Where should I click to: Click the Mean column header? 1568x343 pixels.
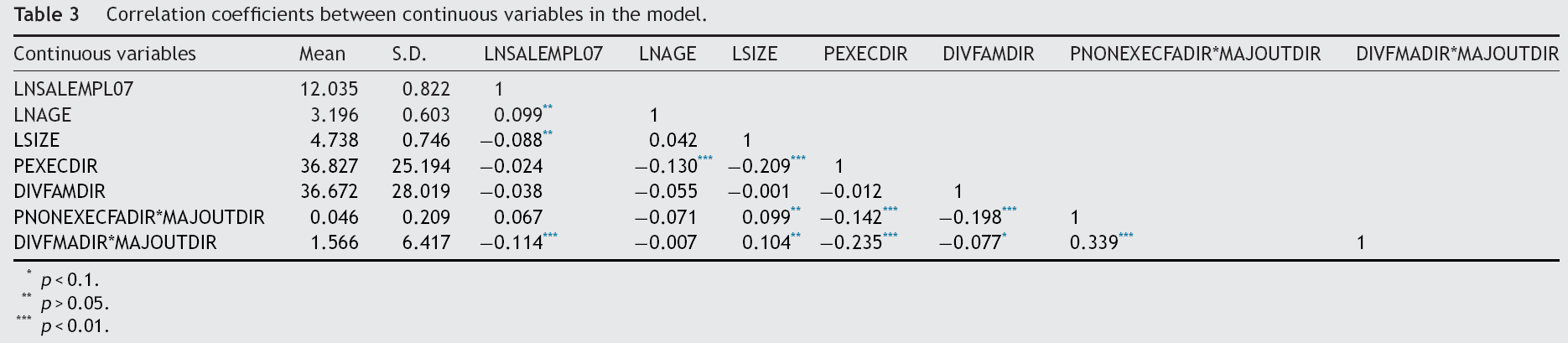click(322, 55)
